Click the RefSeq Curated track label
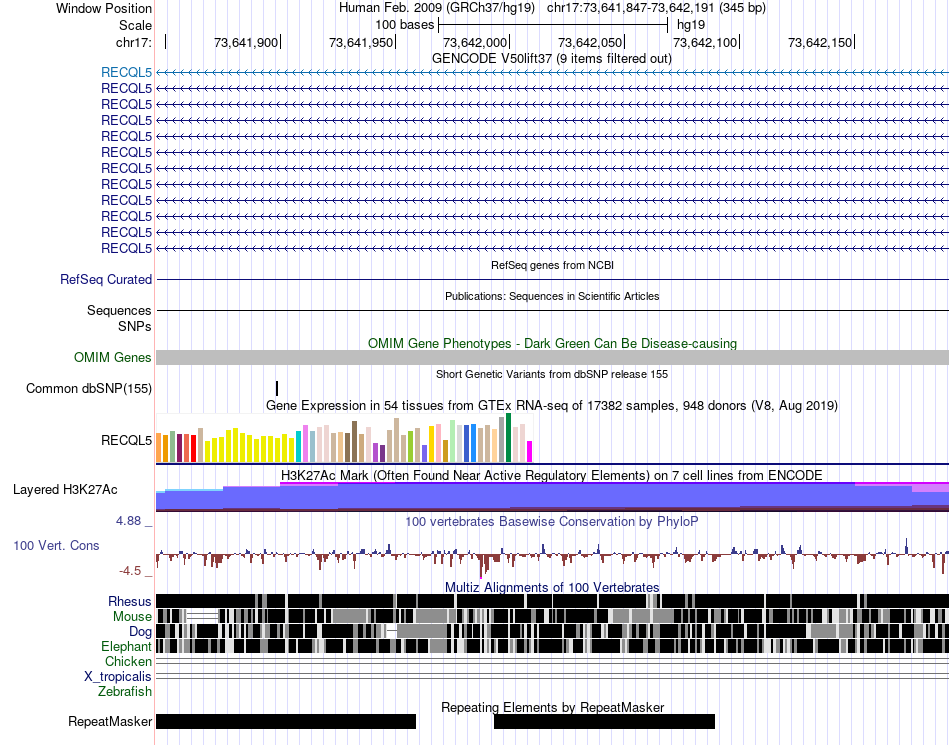Screen dimensions: 950x745 point(106,280)
